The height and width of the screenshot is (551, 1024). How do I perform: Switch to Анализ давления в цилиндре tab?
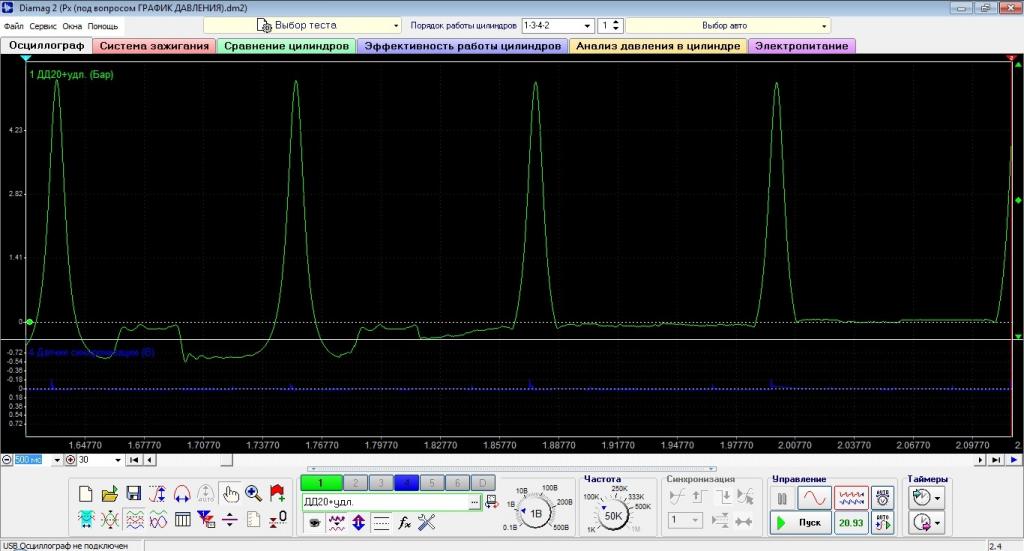tap(658, 46)
